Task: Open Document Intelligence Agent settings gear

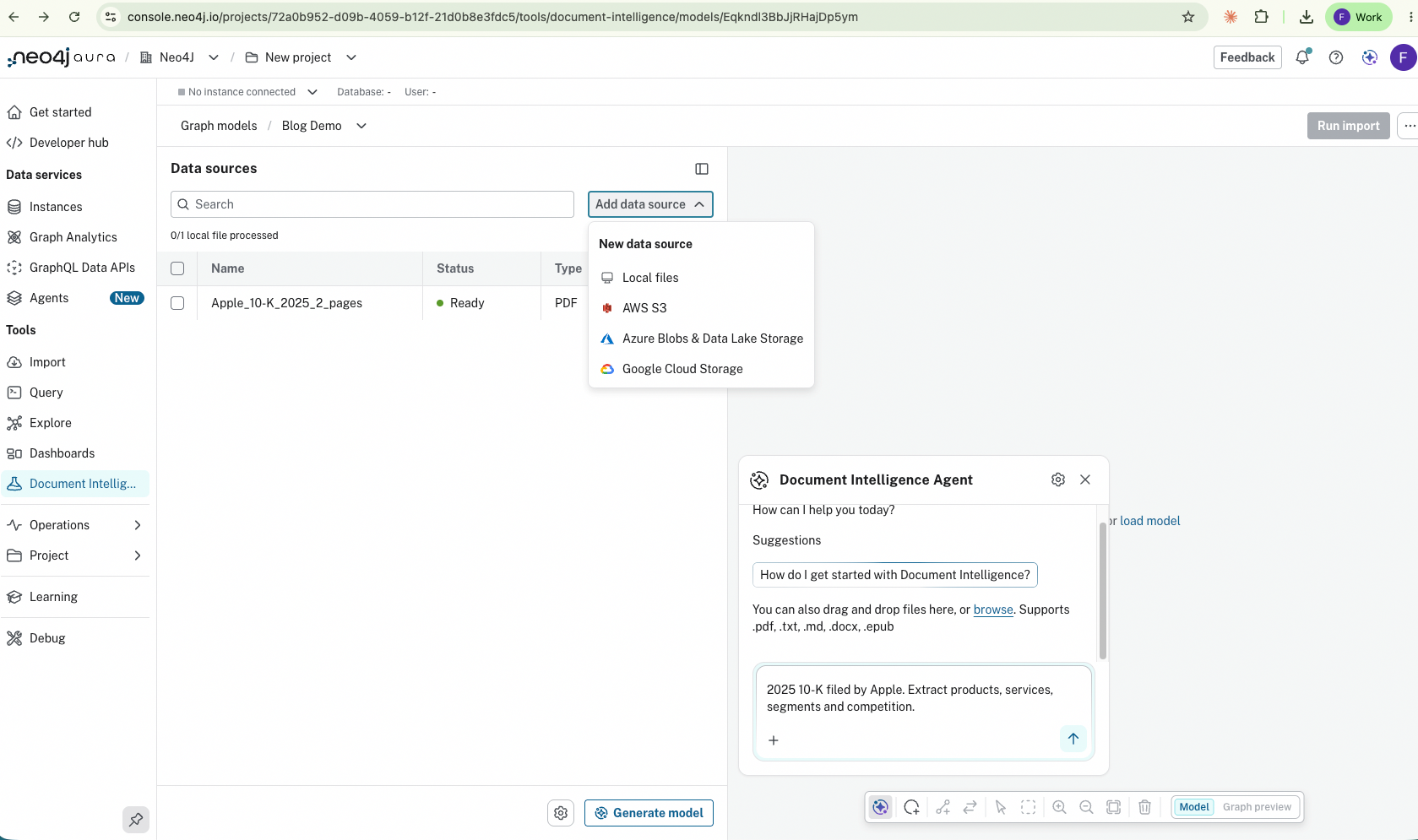Action: pyautogui.click(x=1058, y=480)
